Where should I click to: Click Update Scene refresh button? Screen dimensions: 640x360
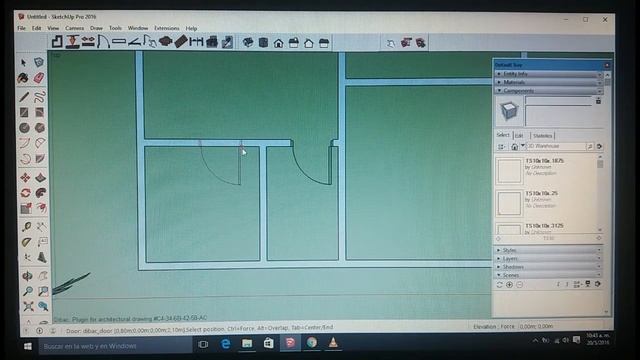pyautogui.click(x=500, y=284)
